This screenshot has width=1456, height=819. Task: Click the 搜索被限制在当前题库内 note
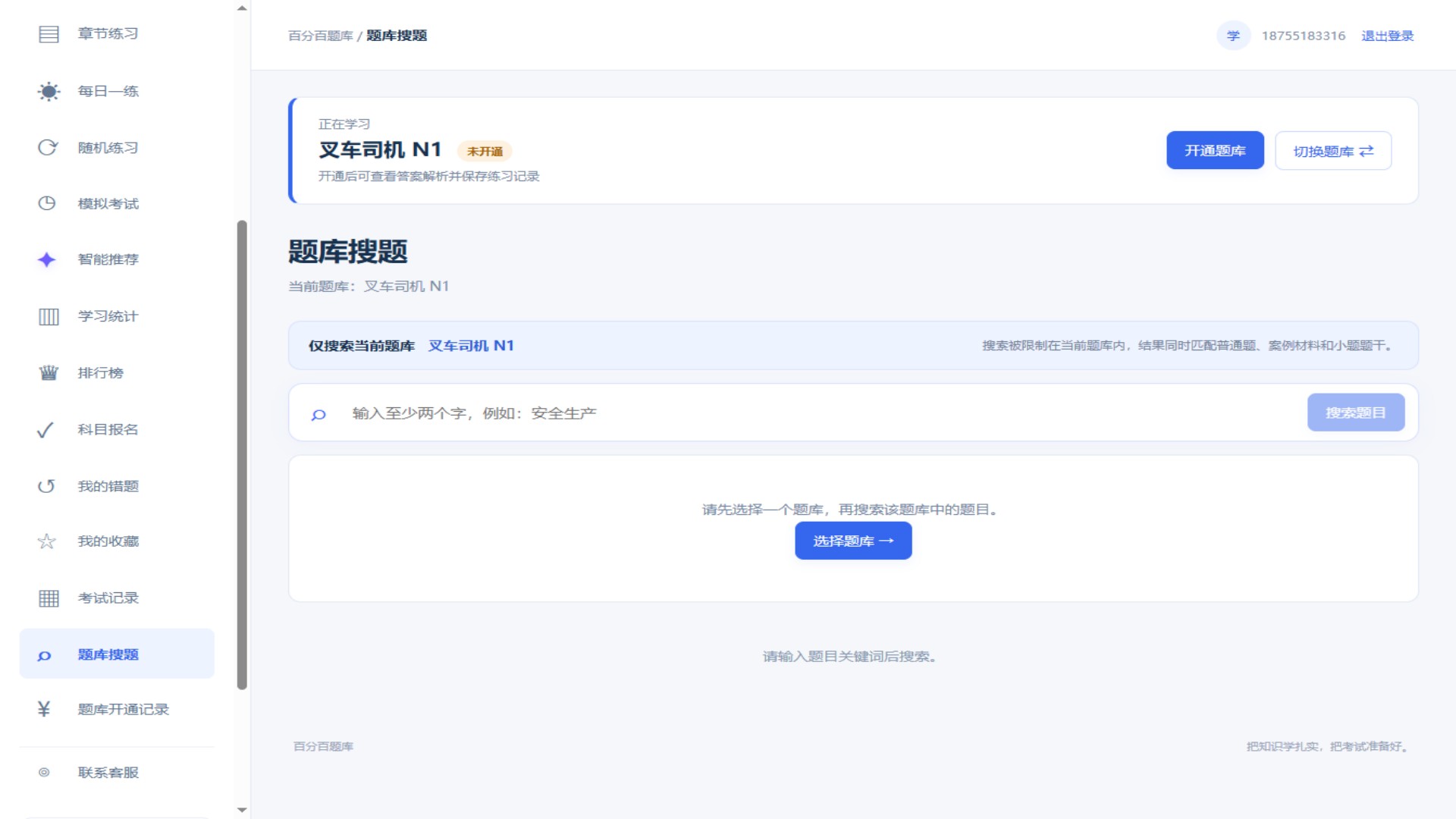[x=1188, y=346]
